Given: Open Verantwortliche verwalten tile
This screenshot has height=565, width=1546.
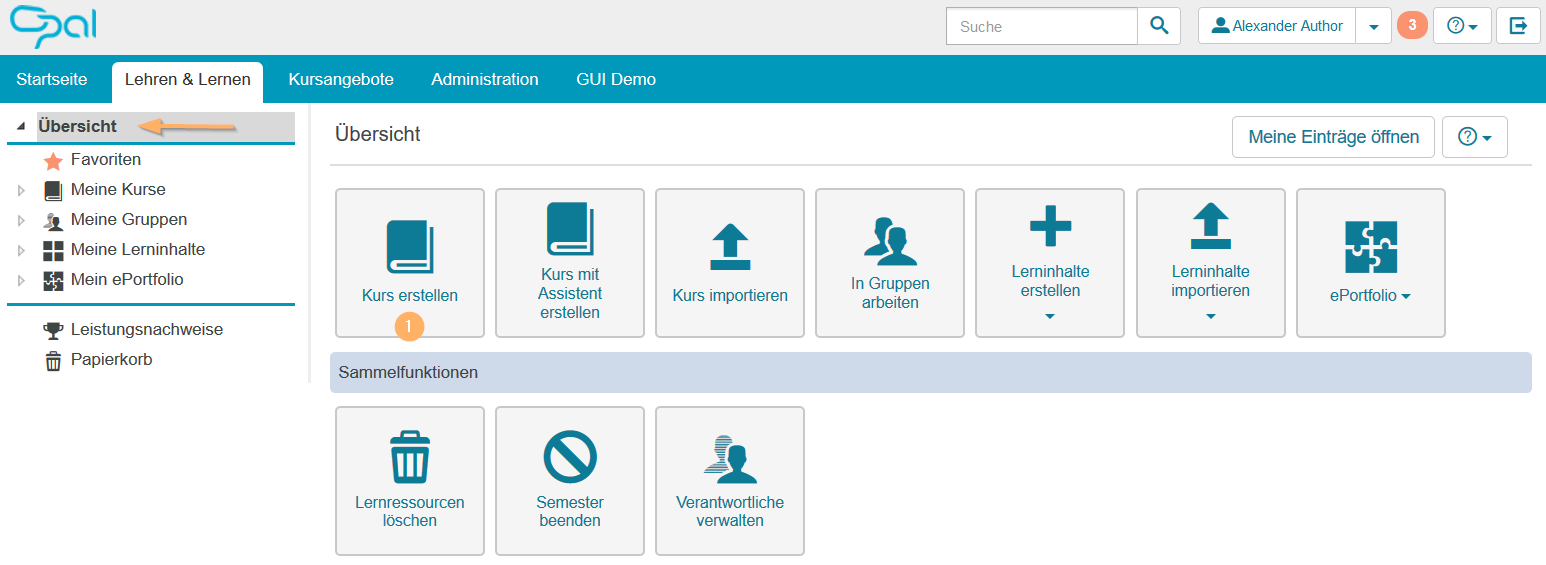Looking at the screenshot, I should [730, 481].
